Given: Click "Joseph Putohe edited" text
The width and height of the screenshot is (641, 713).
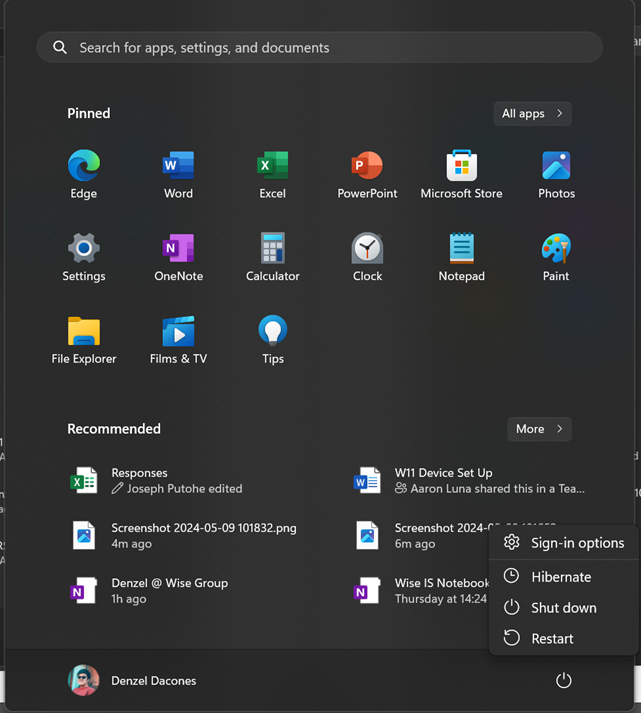Looking at the screenshot, I should click(185, 489).
